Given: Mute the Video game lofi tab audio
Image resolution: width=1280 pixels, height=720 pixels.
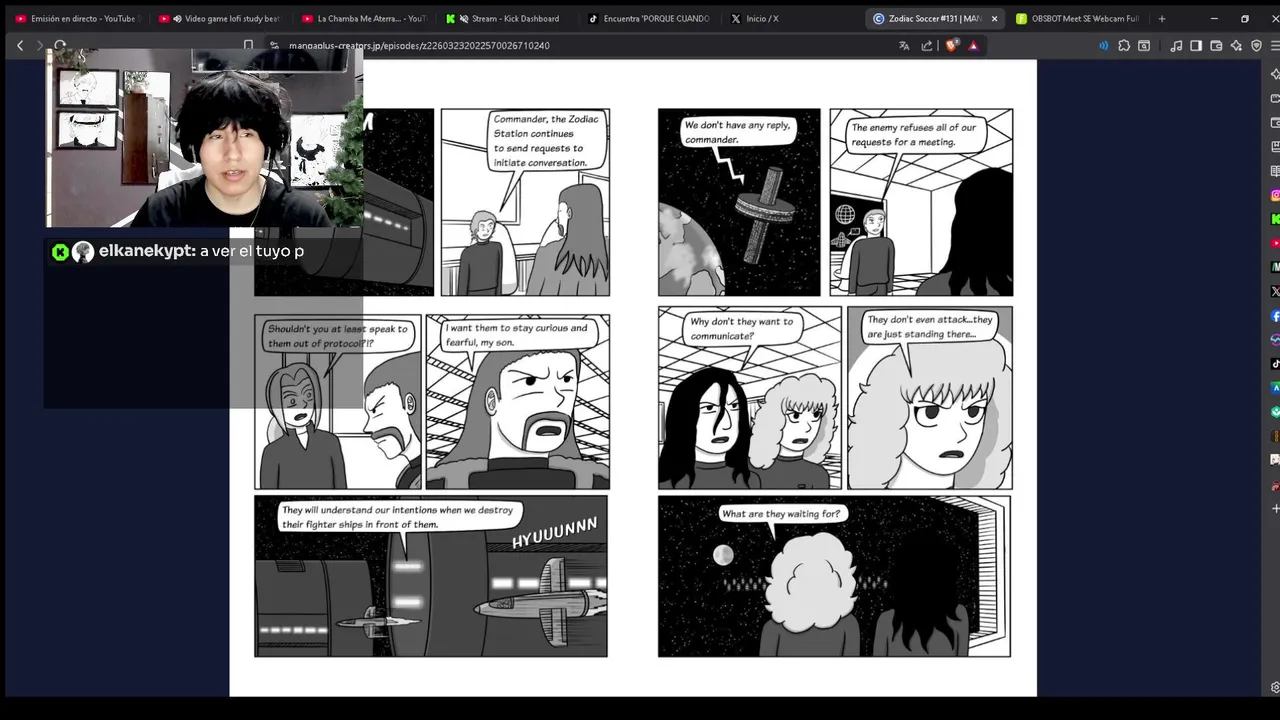Looking at the screenshot, I should 177,18.
